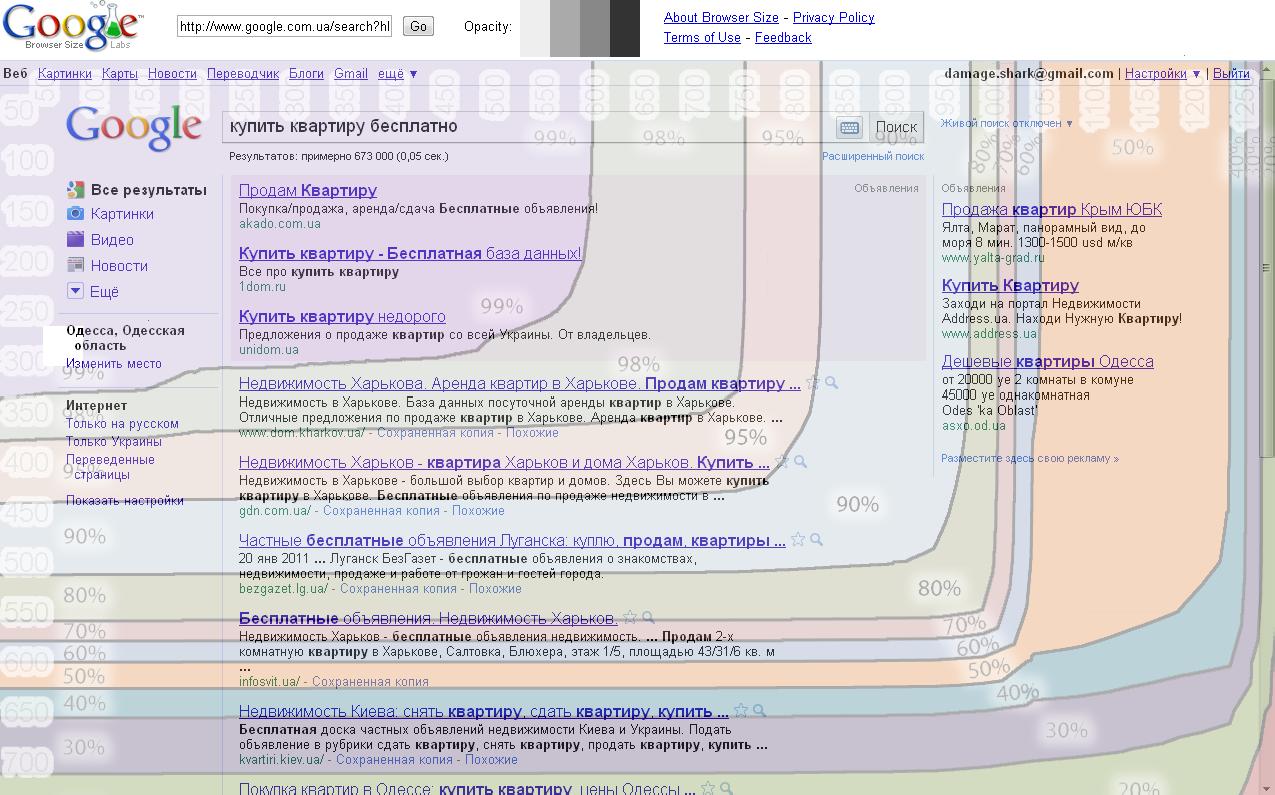Click the Feedback link
Image resolution: width=1275 pixels, height=795 pixels.
(x=783, y=38)
